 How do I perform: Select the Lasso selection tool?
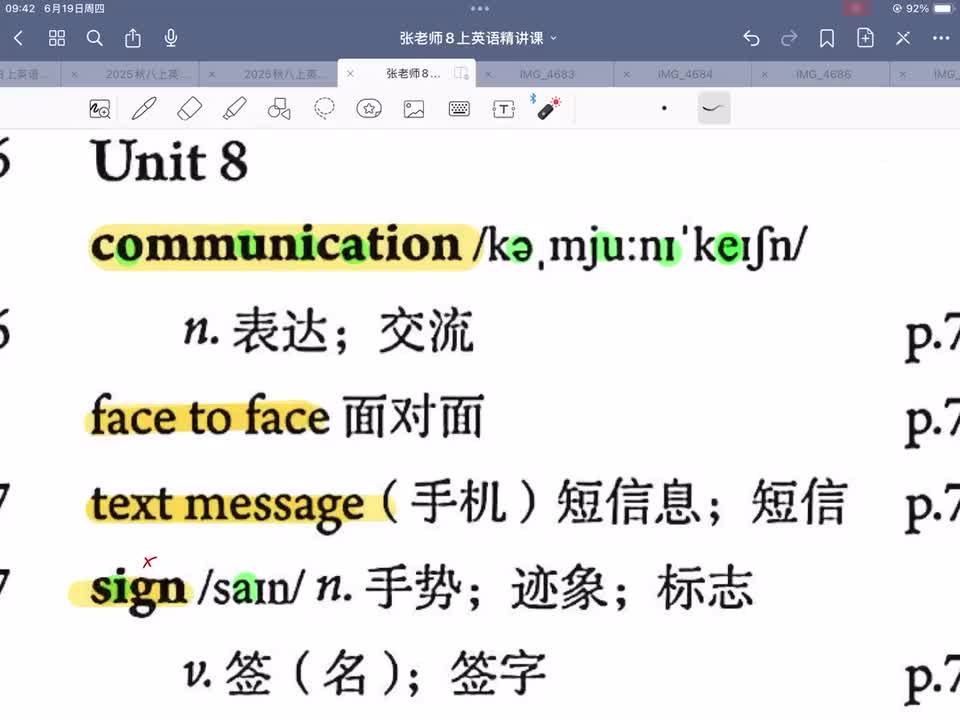click(324, 109)
